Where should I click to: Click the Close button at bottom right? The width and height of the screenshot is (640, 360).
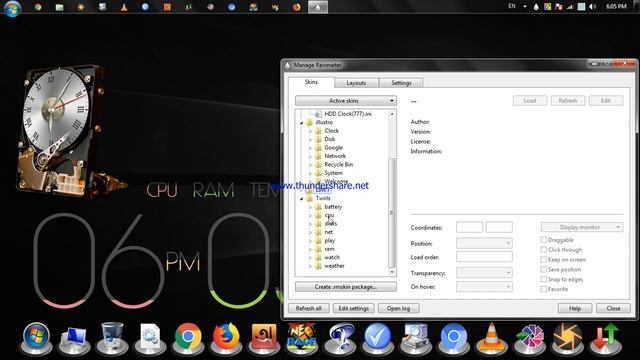(613, 308)
